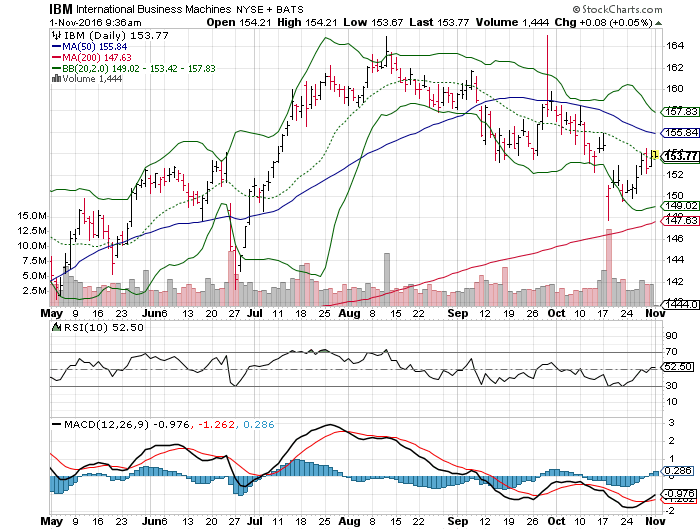
Task: Click the 52.50 RSI value tag
Action: tap(679, 367)
